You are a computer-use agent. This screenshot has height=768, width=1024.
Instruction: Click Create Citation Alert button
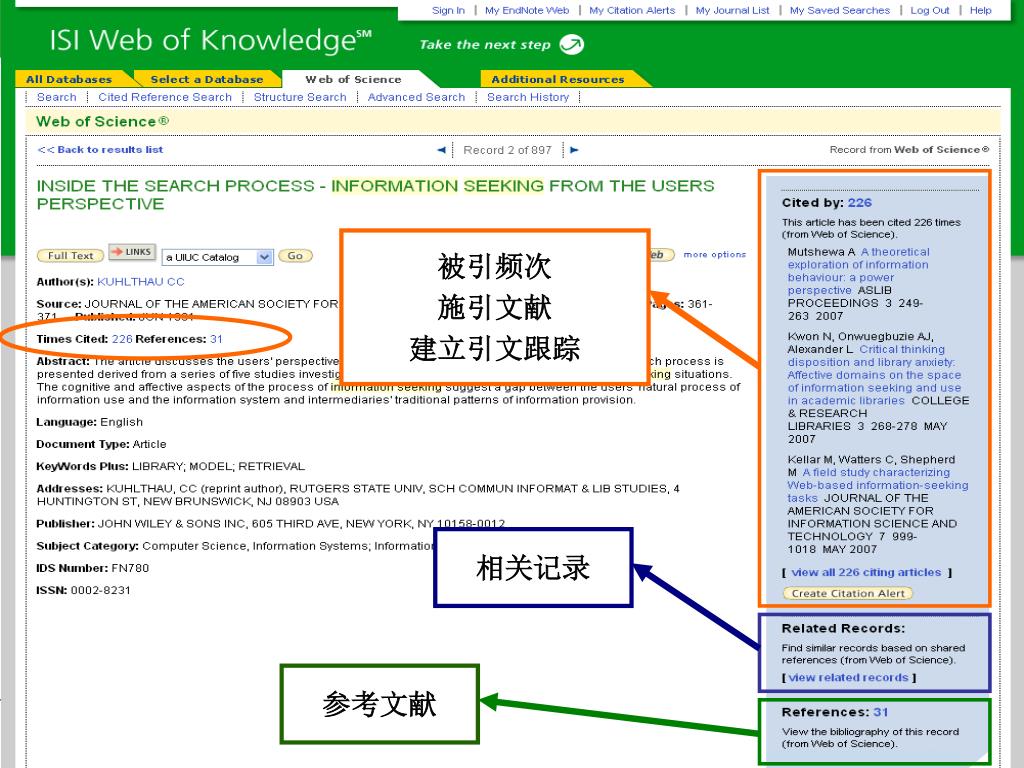point(848,594)
